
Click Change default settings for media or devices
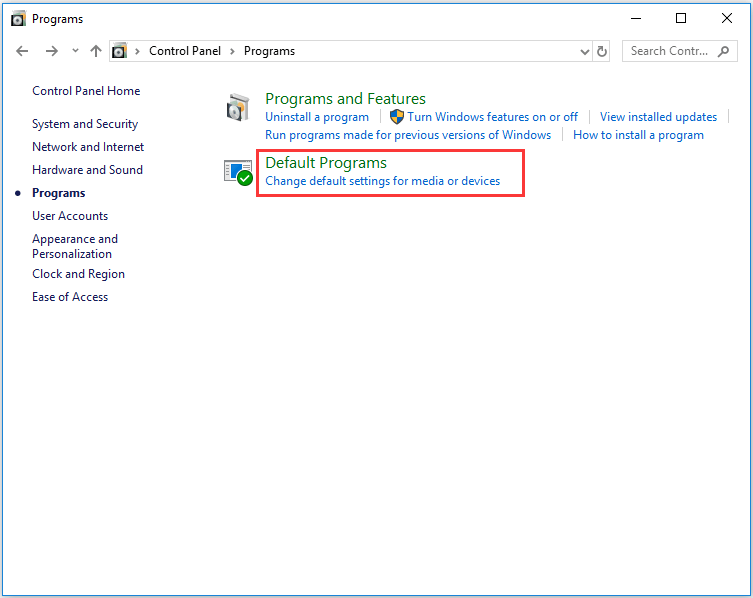pyautogui.click(x=383, y=181)
